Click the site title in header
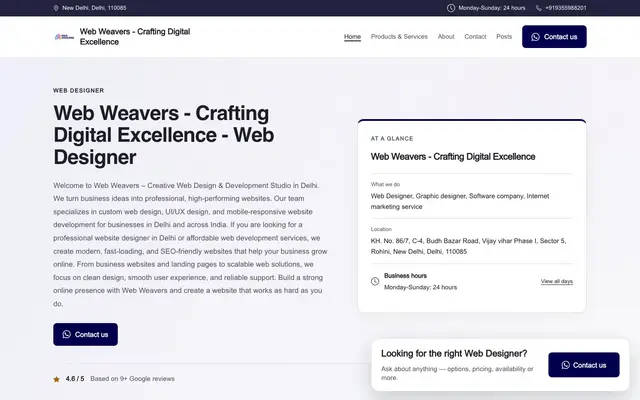Screen dimensions: 640x400 pos(135,37)
